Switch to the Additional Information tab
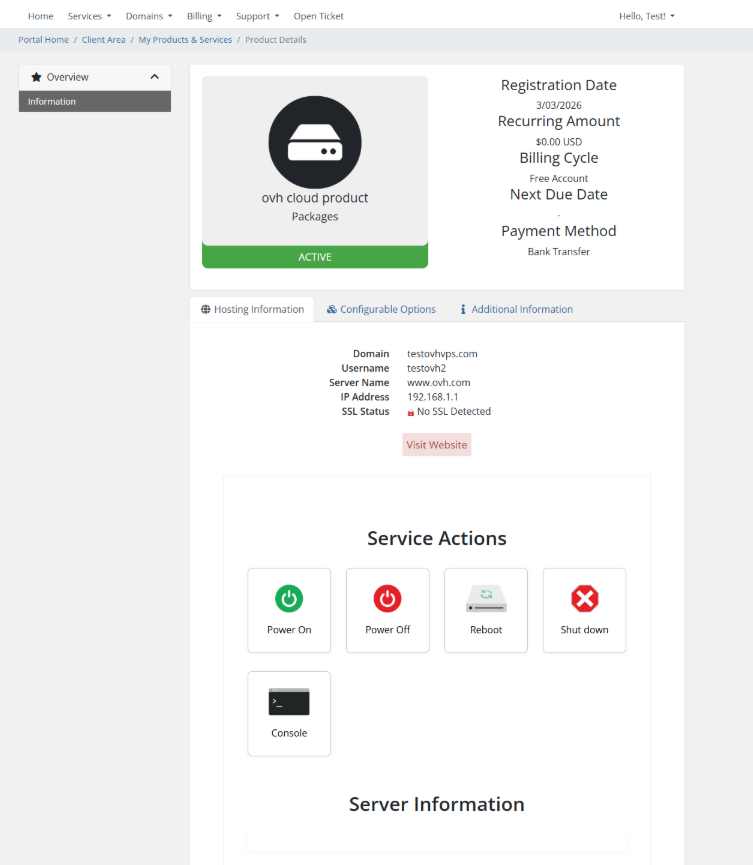This screenshot has width=753, height=865. click(516, 310)
